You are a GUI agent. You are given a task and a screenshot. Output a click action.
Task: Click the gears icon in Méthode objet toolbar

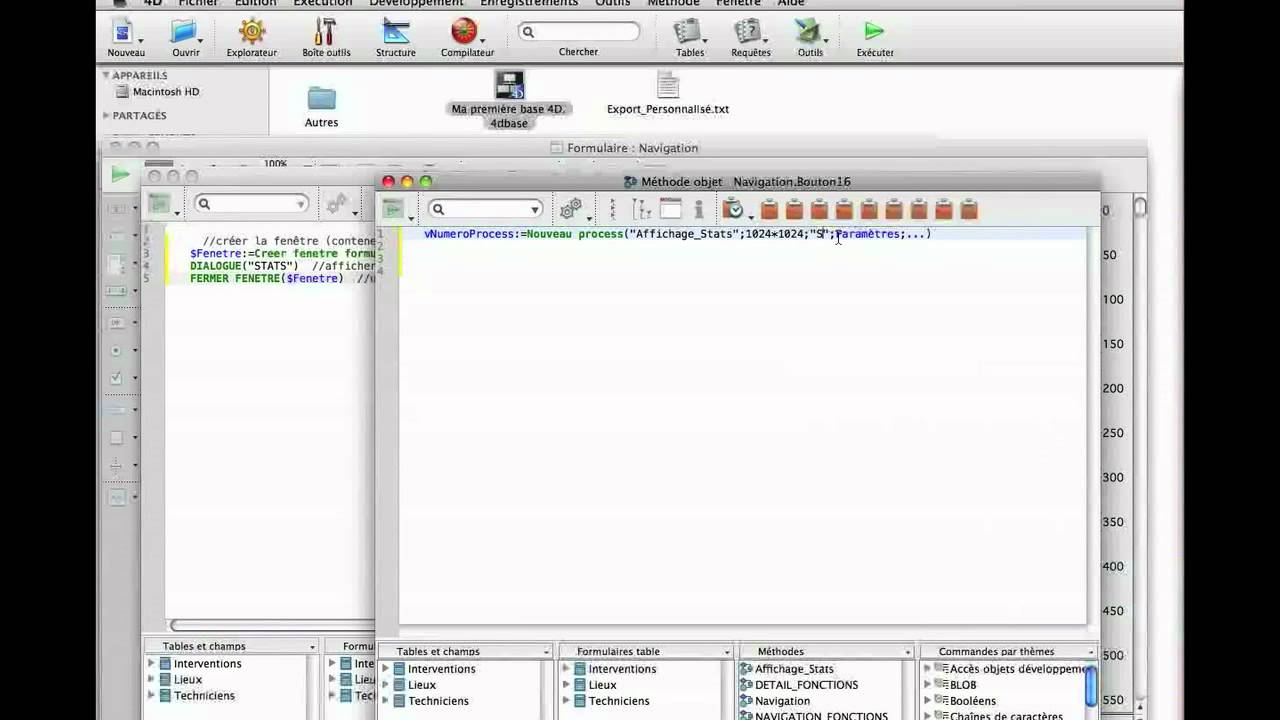click(x=570, y=209)
